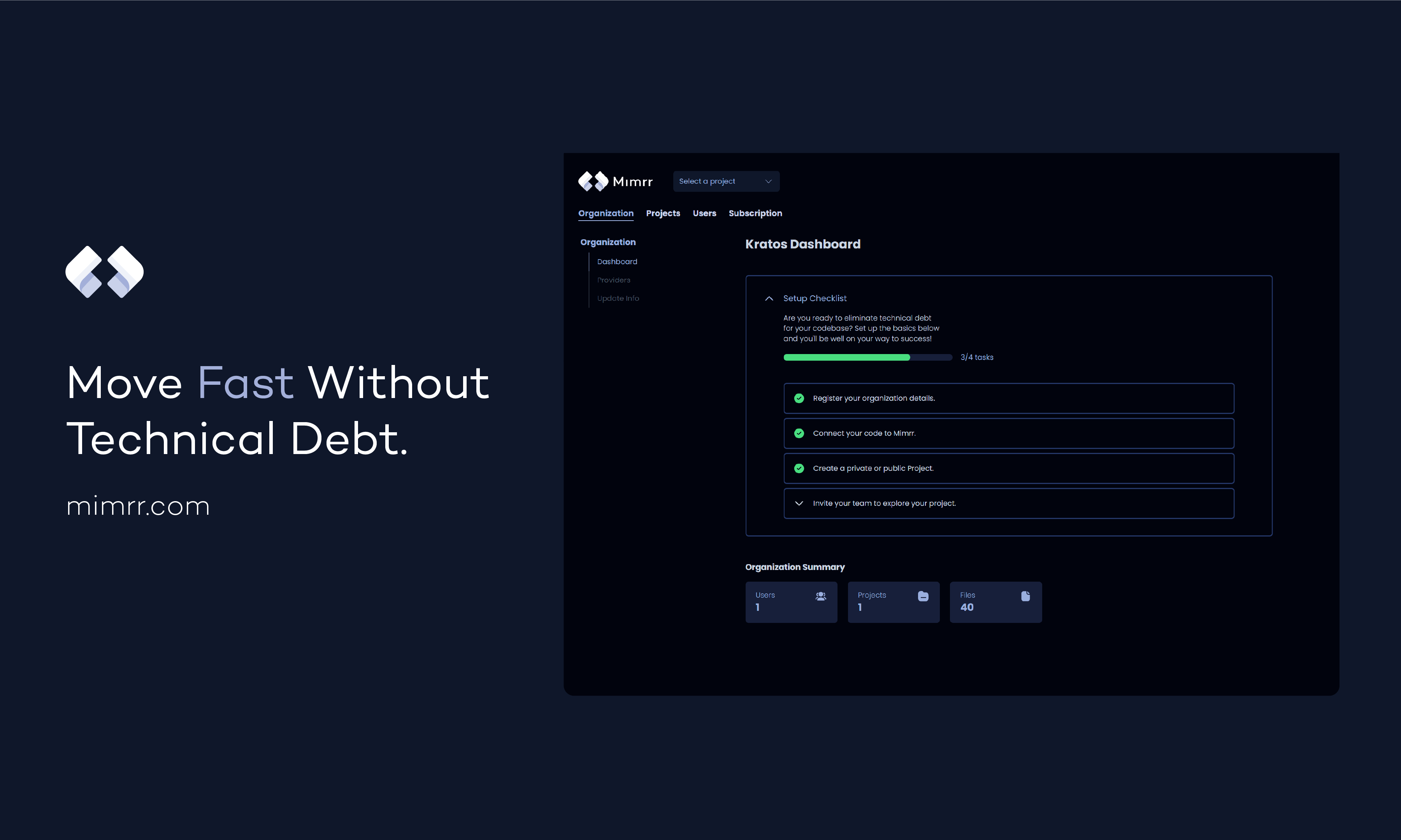Viewport: 1401px width, 840px height.
Task: Click the setup tasks progress bar
Action: pyautogui.click(x=867, y=357)
